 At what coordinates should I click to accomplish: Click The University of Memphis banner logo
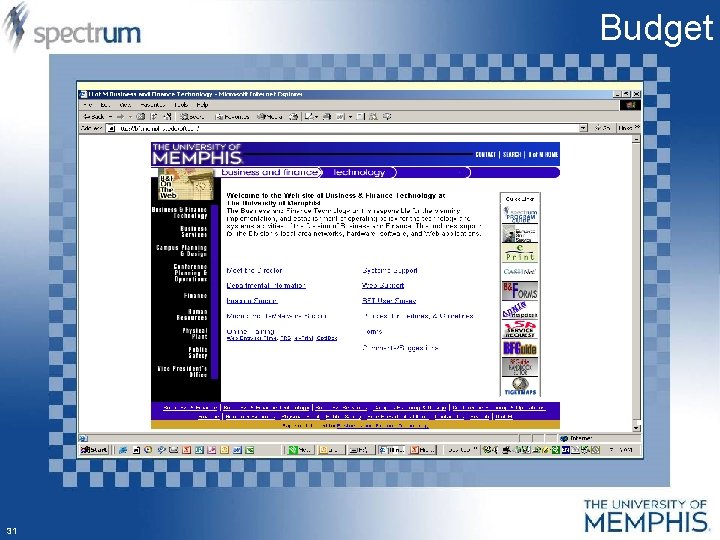click(197, 154)
